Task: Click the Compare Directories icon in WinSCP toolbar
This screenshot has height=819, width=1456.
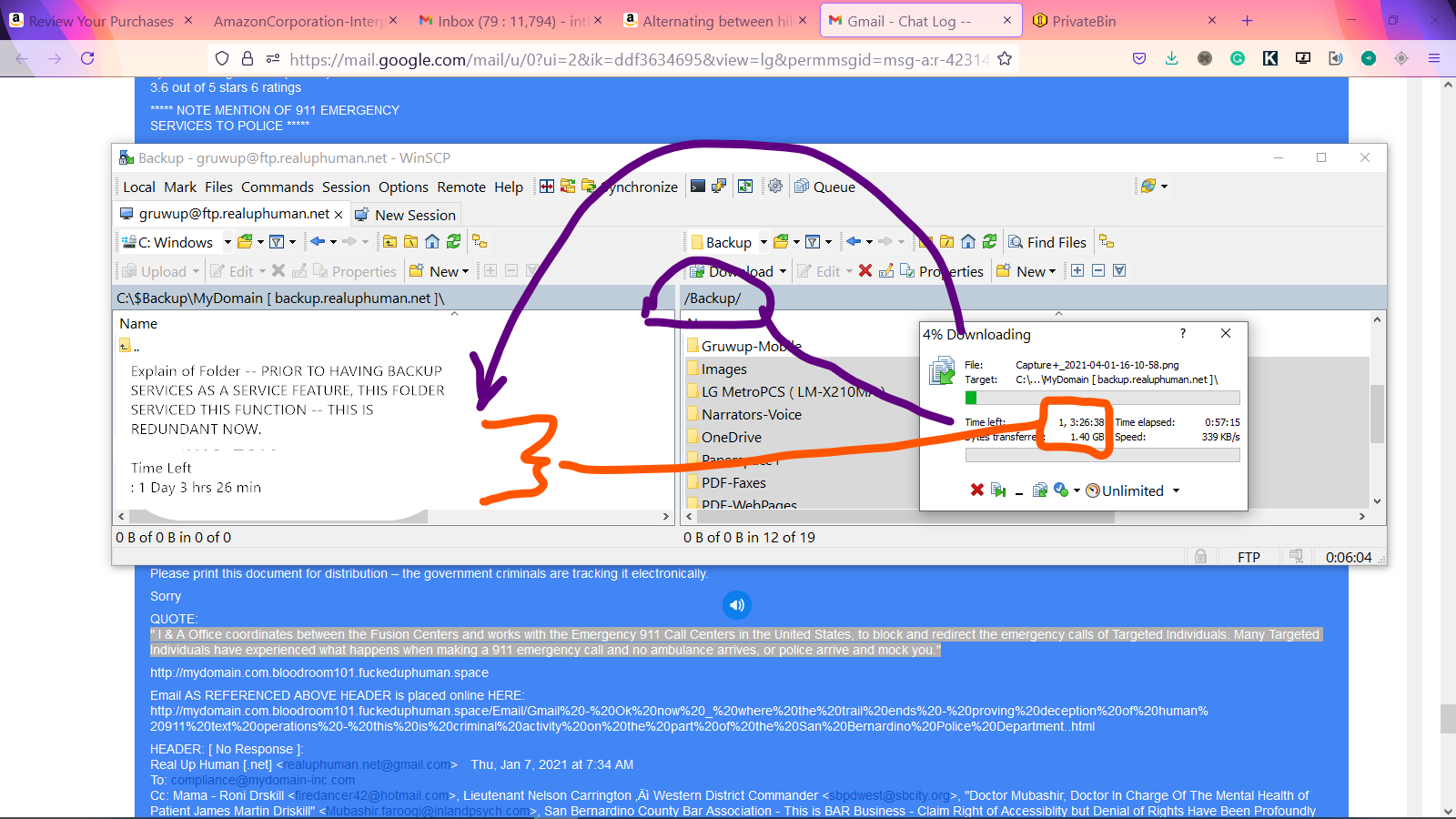Action: [547, 187]
